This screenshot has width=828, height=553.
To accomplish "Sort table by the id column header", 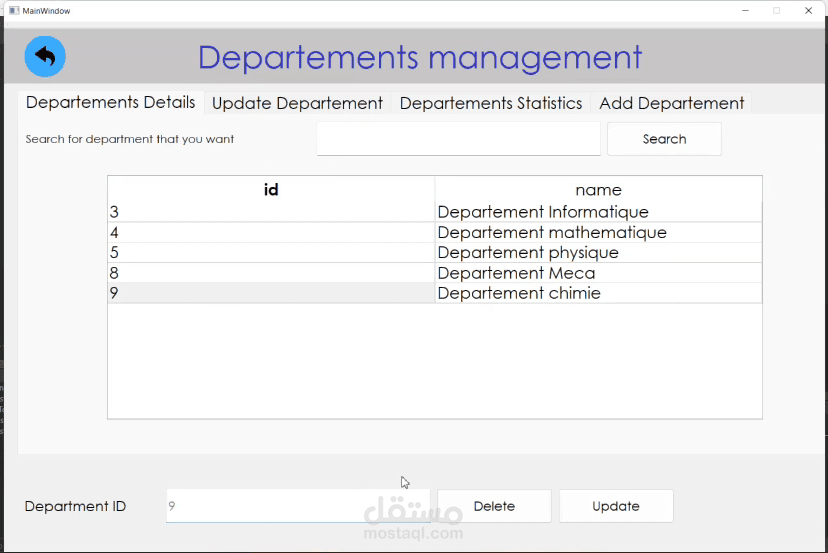I will tap(271, 190).
